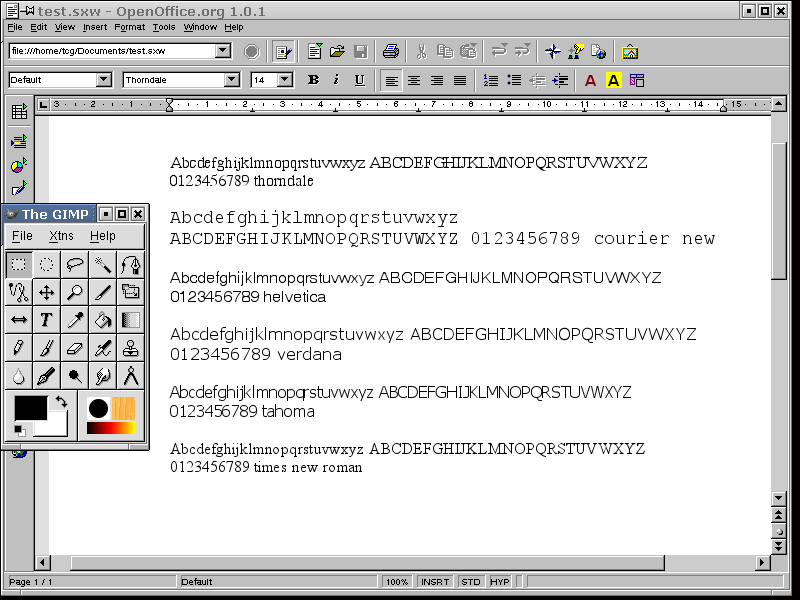Click the black GIMP foreground color swatch

31,408
